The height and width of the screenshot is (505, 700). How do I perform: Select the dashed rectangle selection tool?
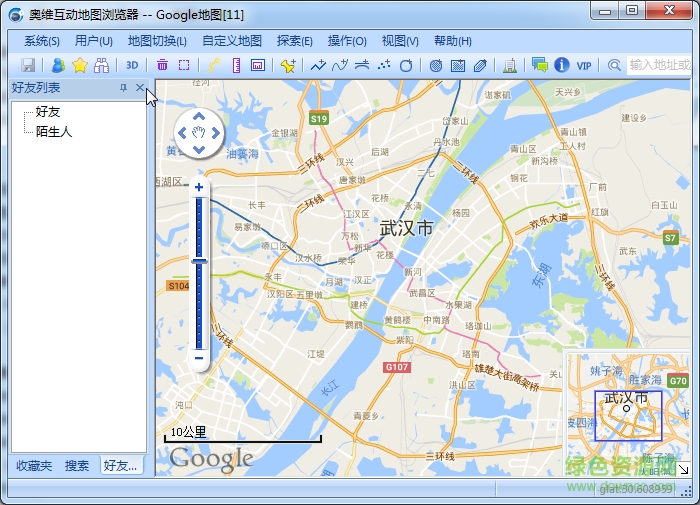tap(184, 65)
